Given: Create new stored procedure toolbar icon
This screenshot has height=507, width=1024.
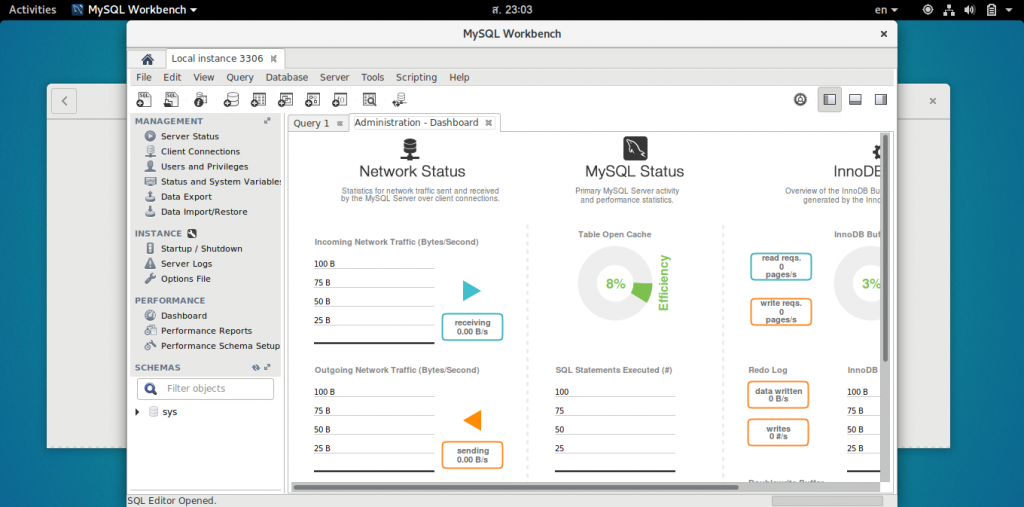Looking at the screenshot, I should coord(312,99).
